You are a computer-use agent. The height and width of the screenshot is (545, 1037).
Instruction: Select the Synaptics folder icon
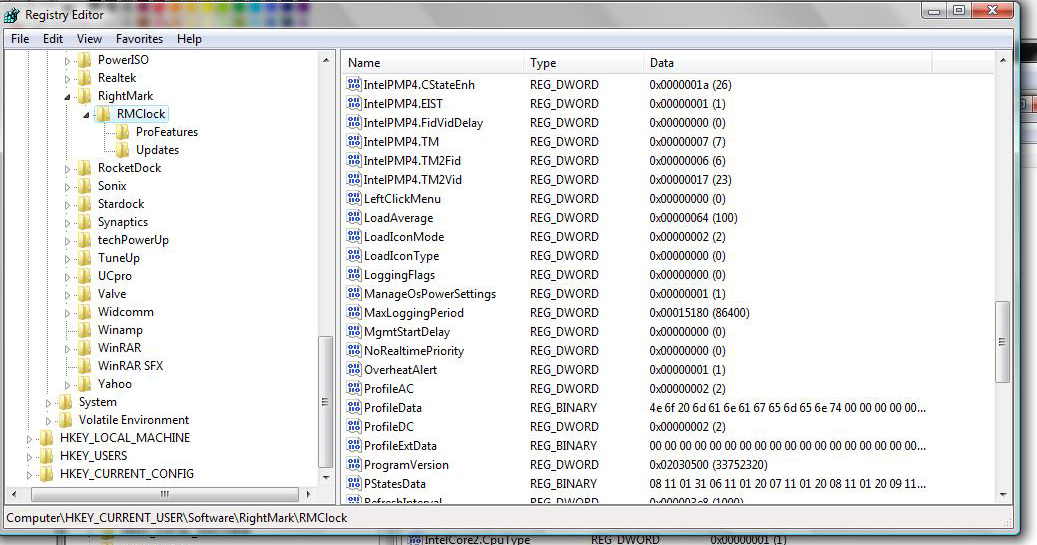tap(85, 222)
